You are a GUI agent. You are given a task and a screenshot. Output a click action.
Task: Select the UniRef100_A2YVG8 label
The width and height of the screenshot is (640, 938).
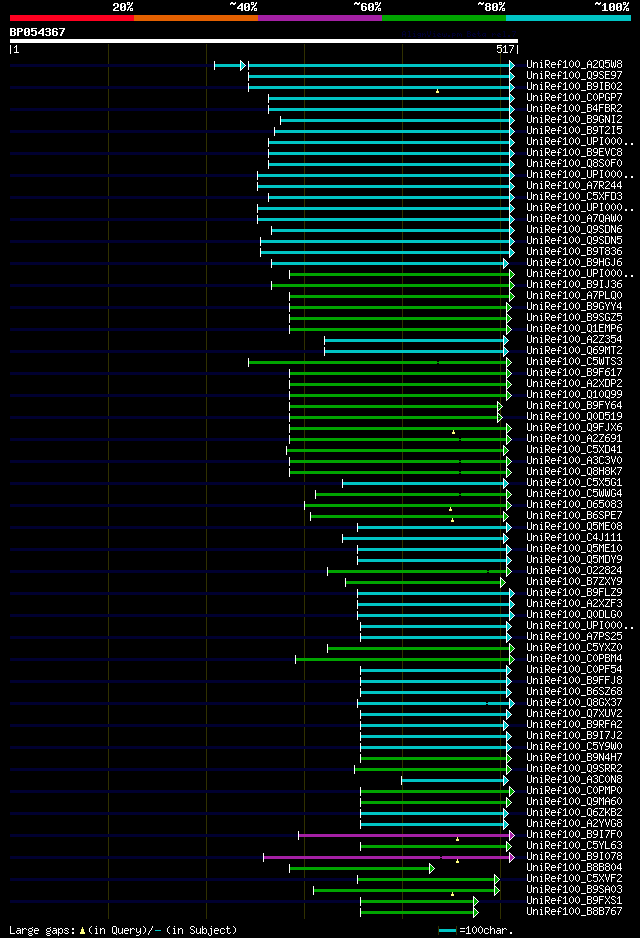(x=574, y=823)
